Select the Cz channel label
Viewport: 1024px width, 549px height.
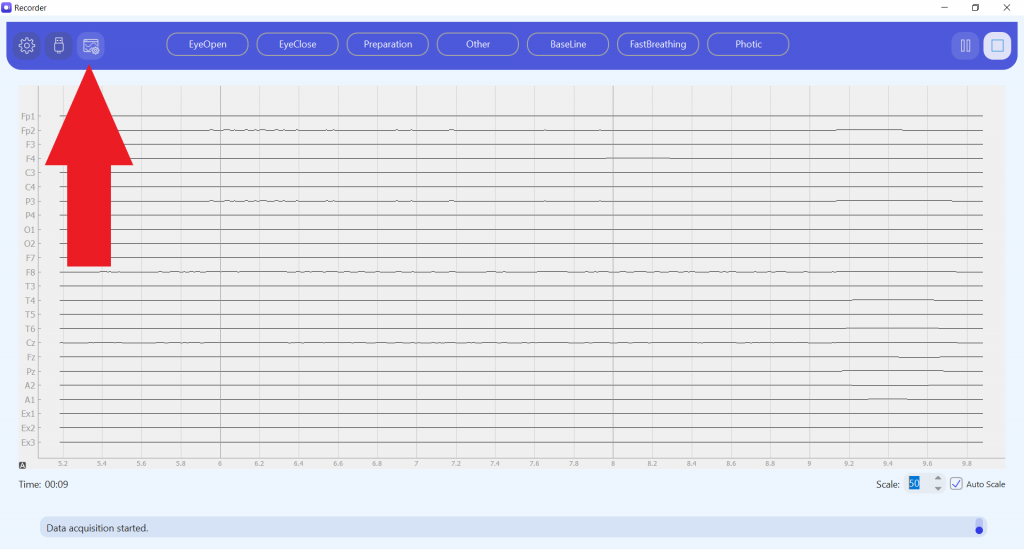point(30,343)
